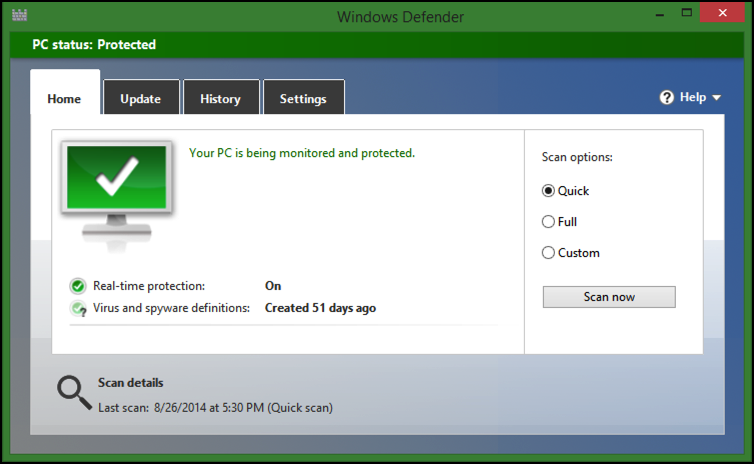Click the green monitor checkmark status image

(x=117, y=196)
